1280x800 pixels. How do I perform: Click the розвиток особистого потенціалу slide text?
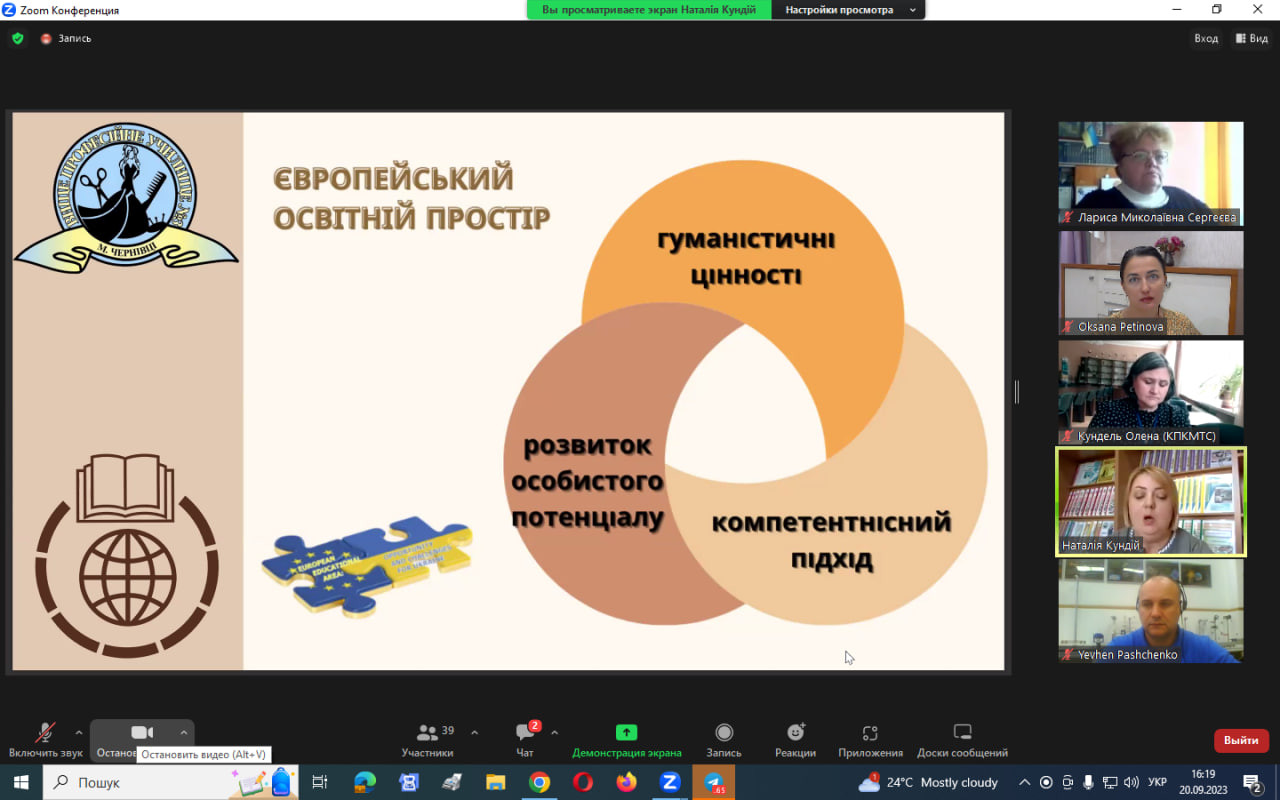click(588, 481)
